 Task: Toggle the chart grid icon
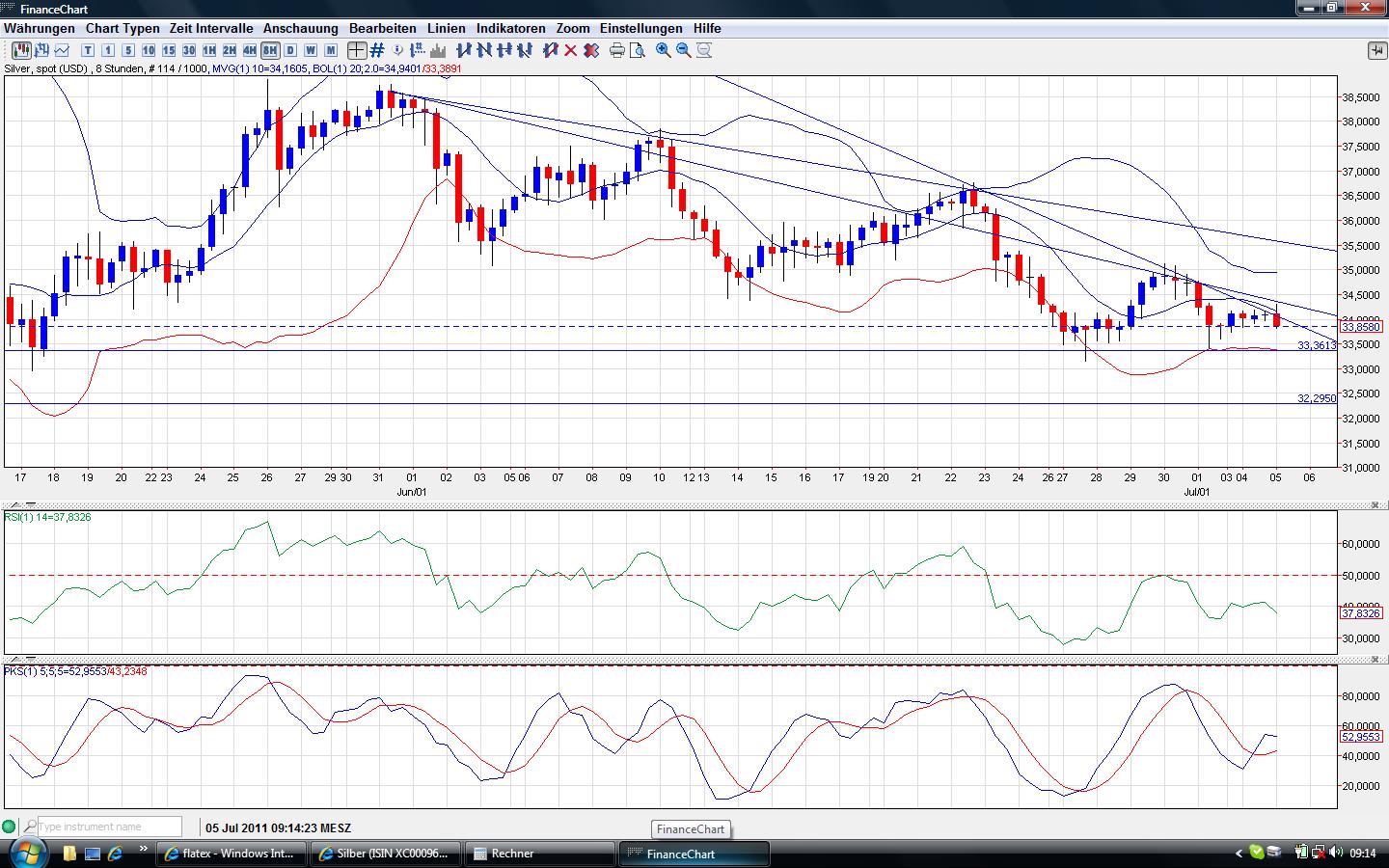tap(377, 50)
